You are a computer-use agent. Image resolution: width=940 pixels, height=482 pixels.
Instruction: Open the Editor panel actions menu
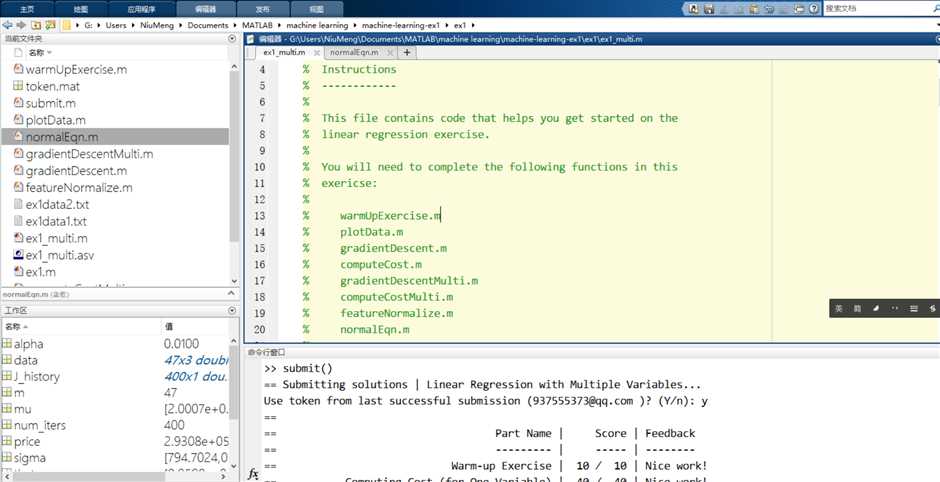coord(936,39)
